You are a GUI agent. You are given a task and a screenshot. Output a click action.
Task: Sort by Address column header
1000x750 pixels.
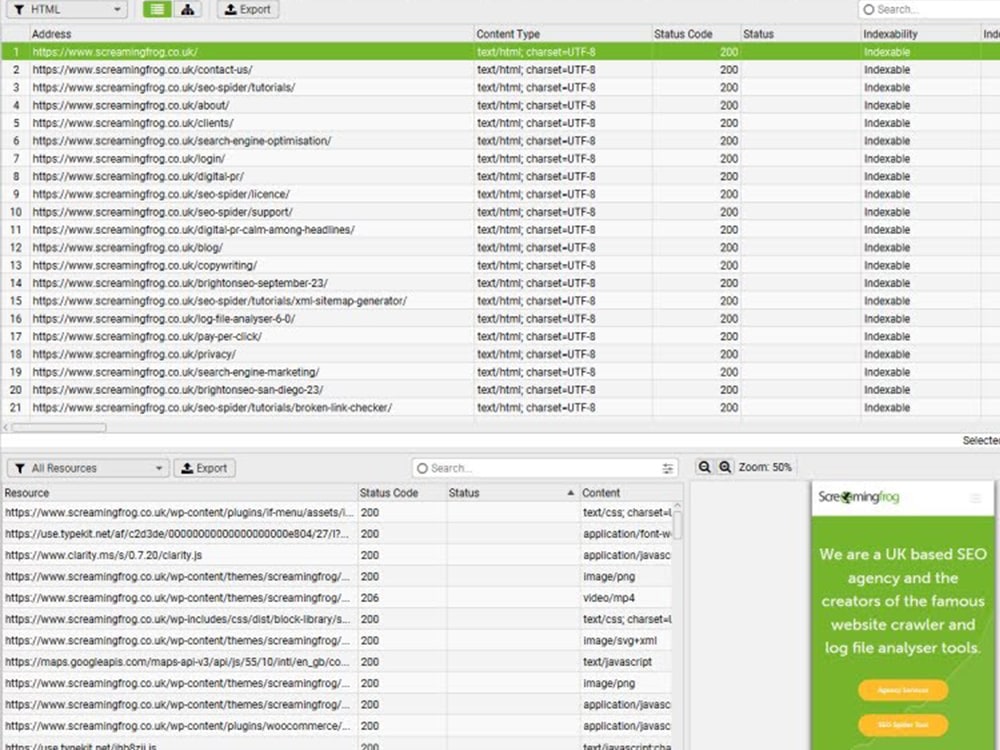251,34
